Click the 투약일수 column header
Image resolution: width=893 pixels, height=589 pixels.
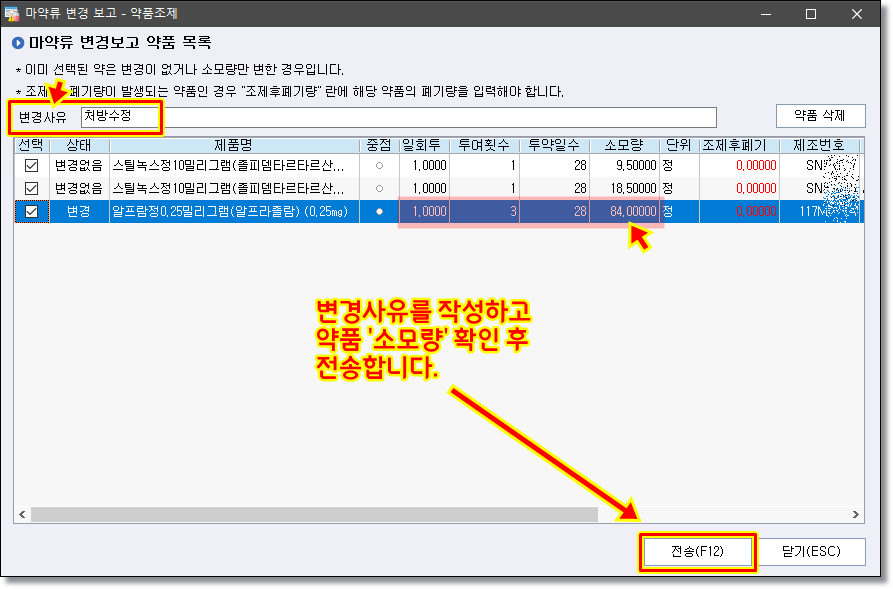point(554,145)
